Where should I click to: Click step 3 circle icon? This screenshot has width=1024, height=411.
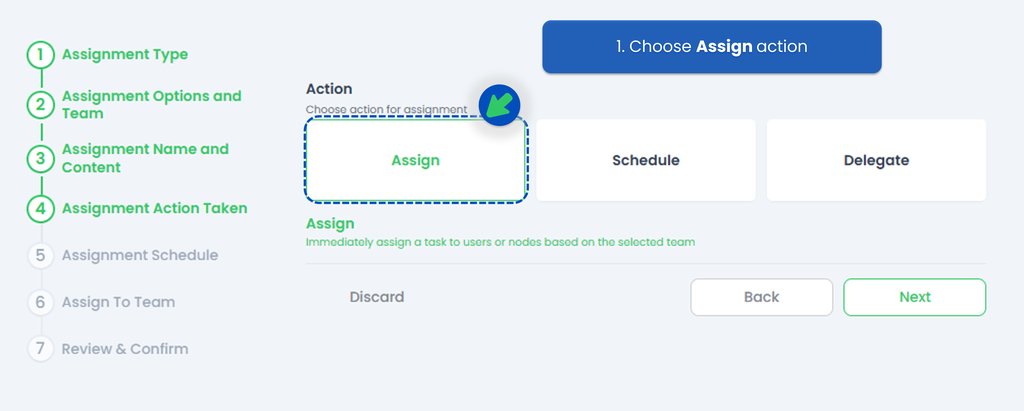[40, 159]
